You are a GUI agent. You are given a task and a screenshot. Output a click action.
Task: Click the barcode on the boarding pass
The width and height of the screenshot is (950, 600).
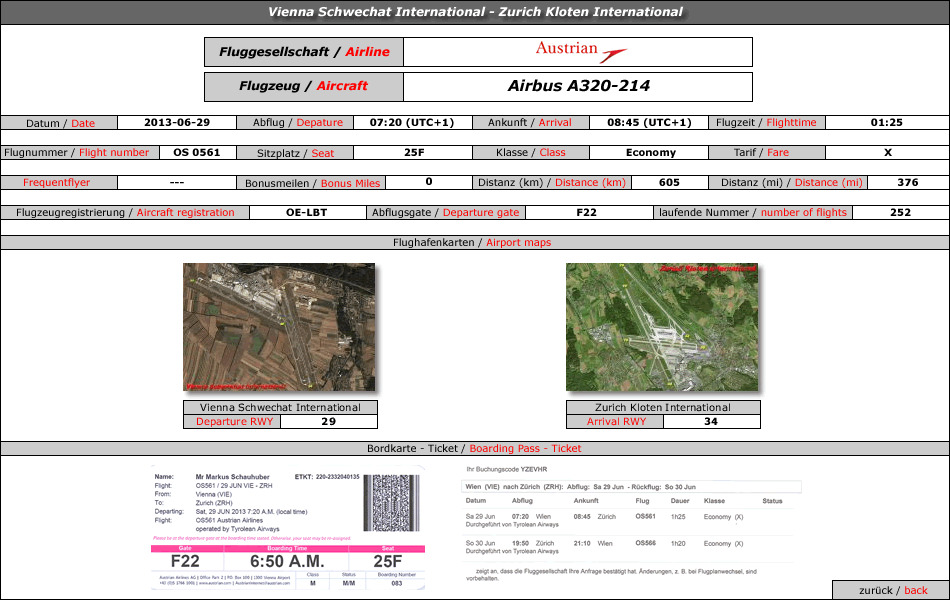(391, 503)
